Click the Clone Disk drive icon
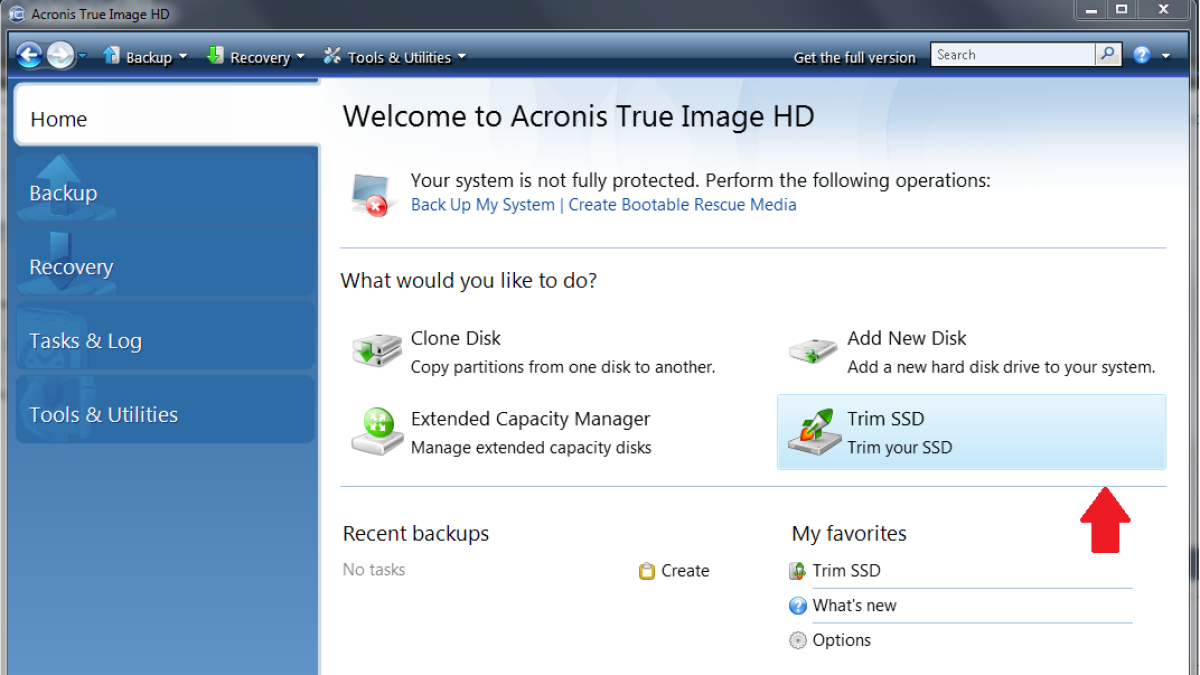 [x=376, y=350]
